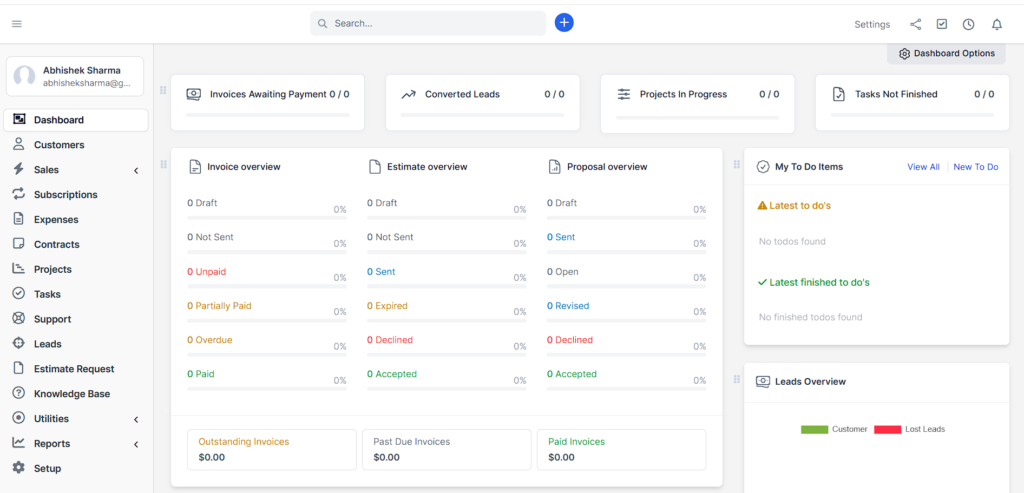Open the clock timer icon
Viewport: 1024px width, 493px height.
968,24
